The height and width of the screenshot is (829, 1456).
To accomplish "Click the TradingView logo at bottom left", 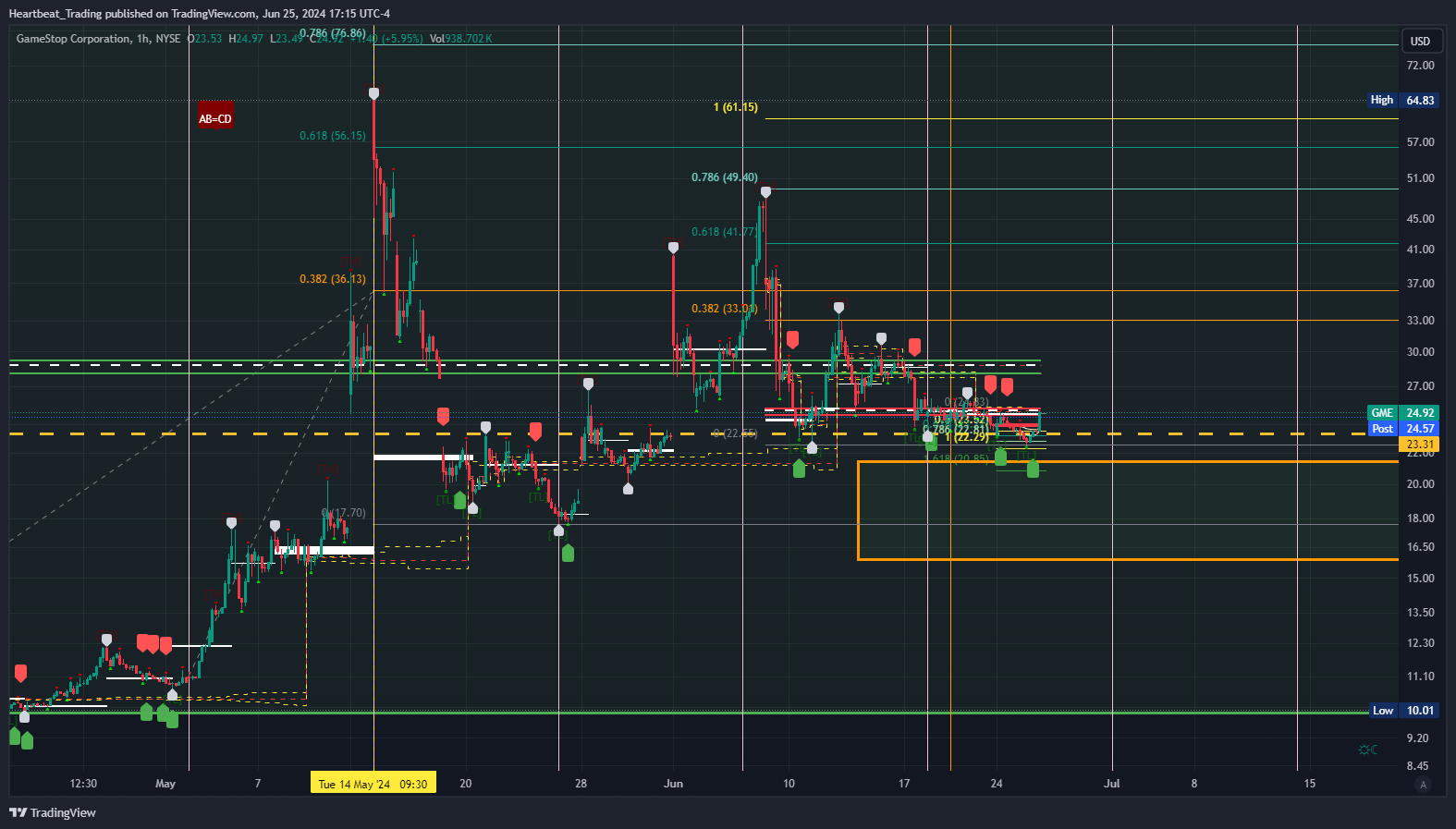I will [53, 812].
